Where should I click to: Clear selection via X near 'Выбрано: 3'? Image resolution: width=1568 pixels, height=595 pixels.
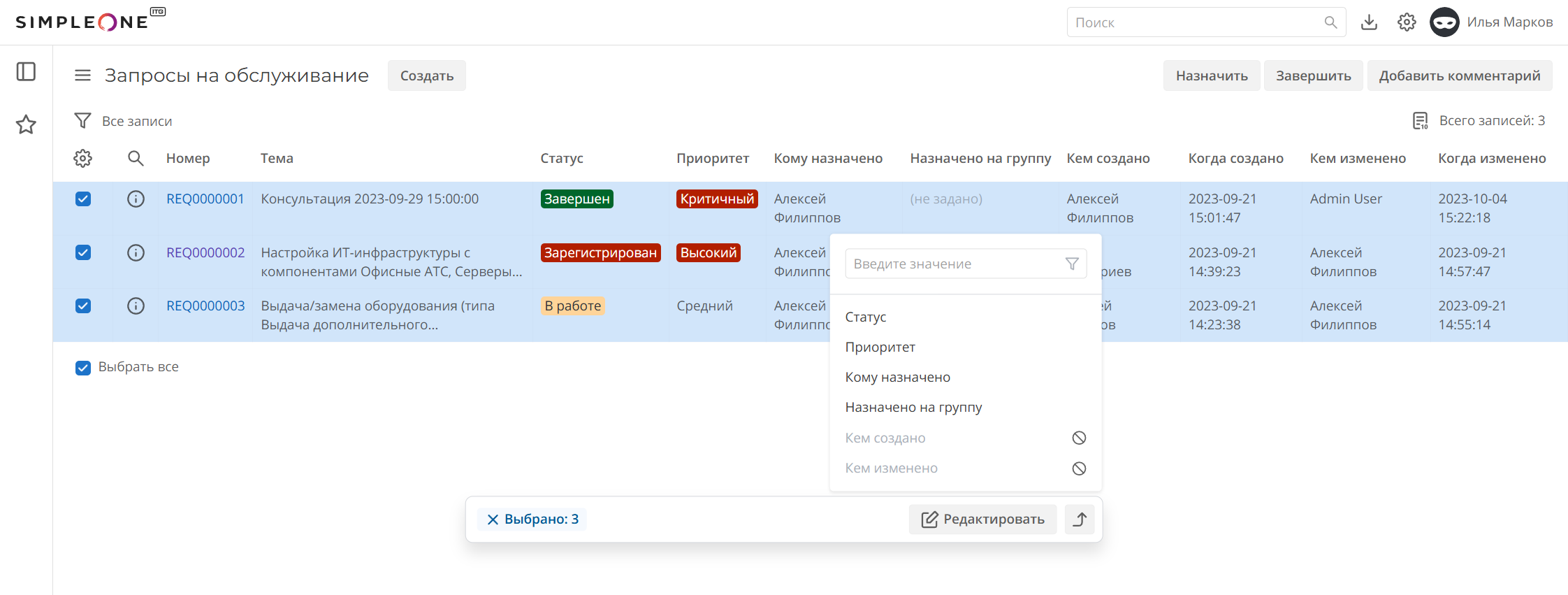pos(493,519)
